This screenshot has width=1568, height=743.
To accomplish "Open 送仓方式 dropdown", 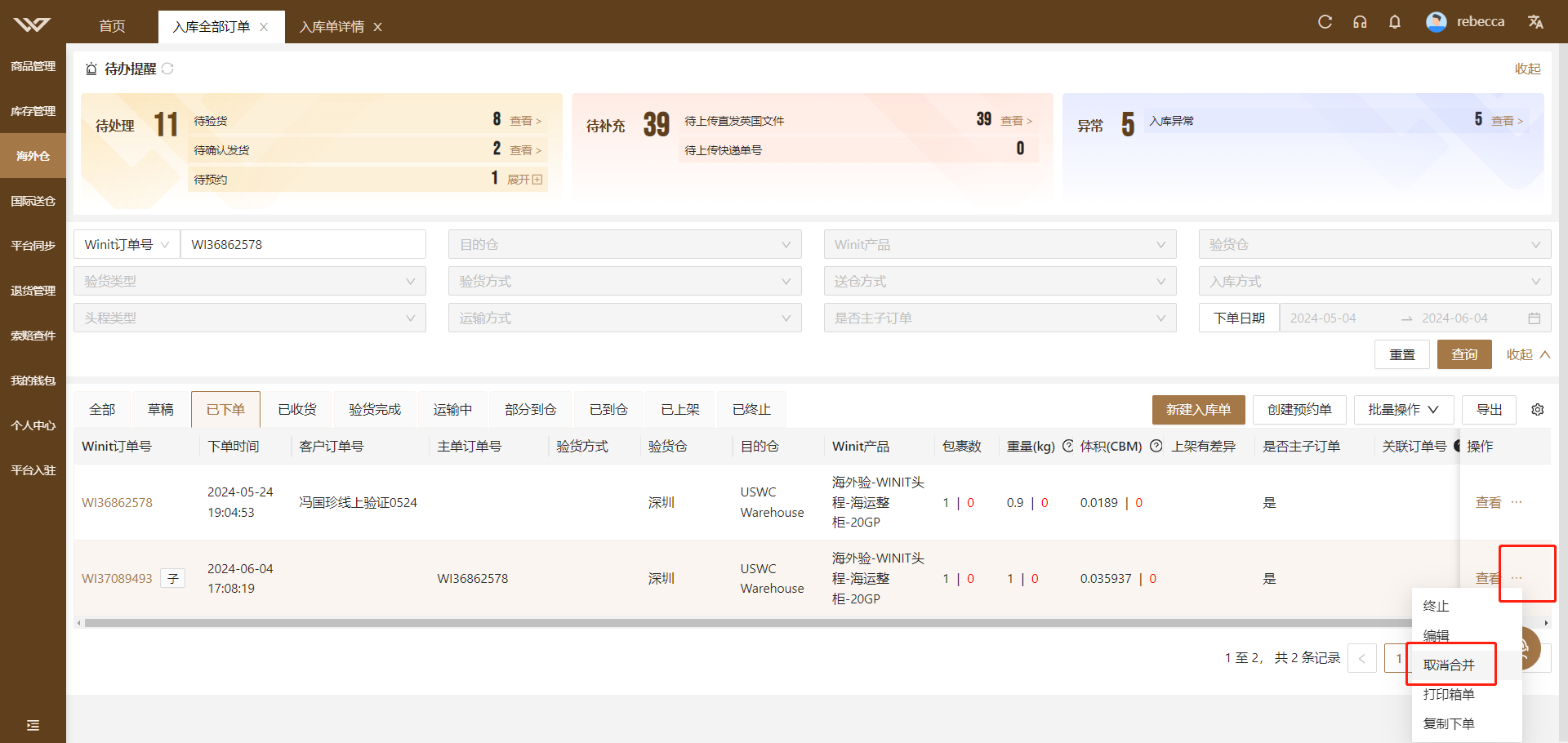I will tap(1000, 281).
